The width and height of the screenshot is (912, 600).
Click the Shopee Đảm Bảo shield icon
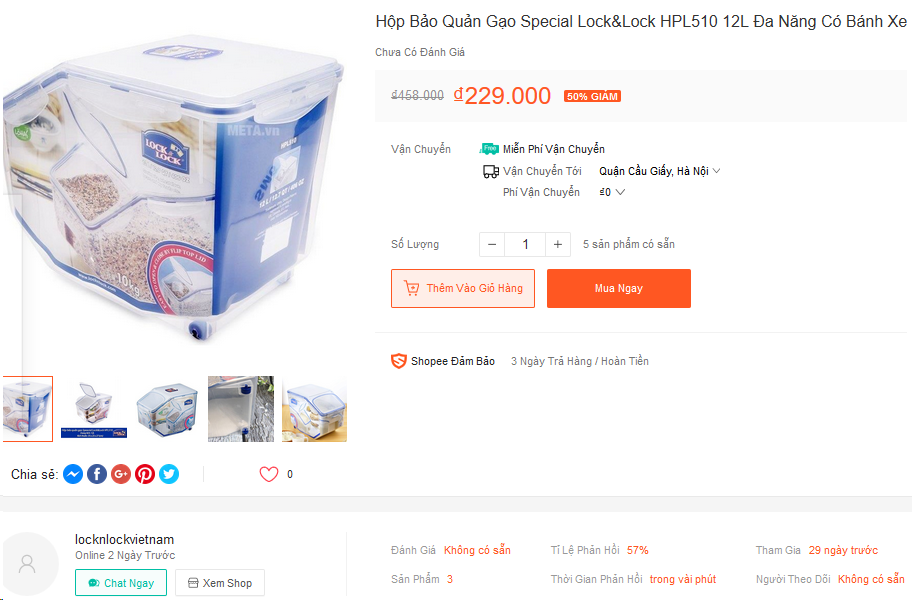(x=399, y=361)
